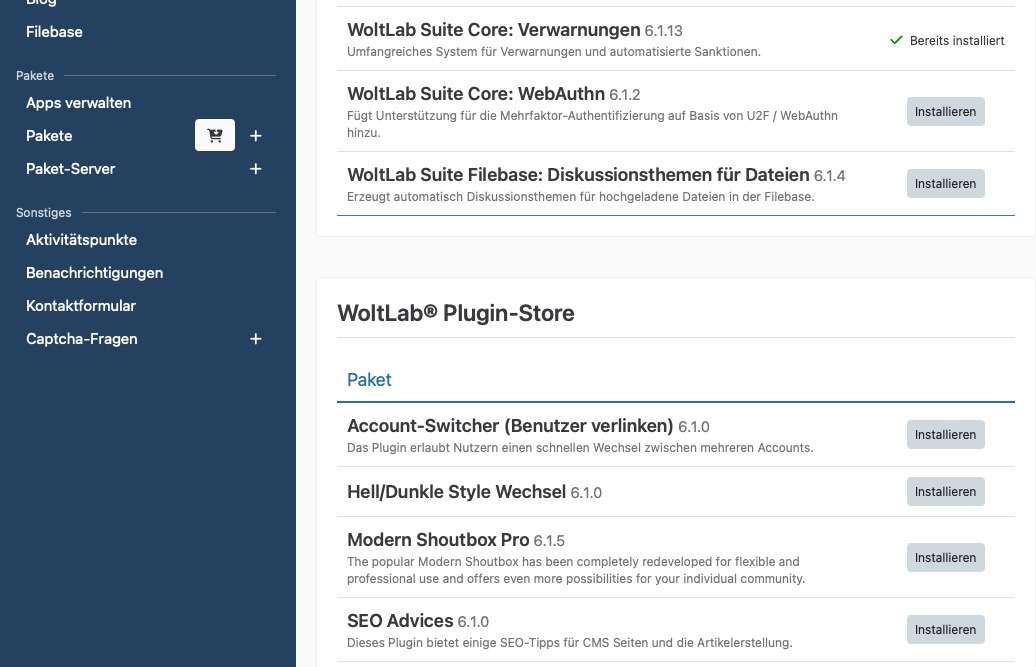Click the plus icon next to Pakete

256,136
